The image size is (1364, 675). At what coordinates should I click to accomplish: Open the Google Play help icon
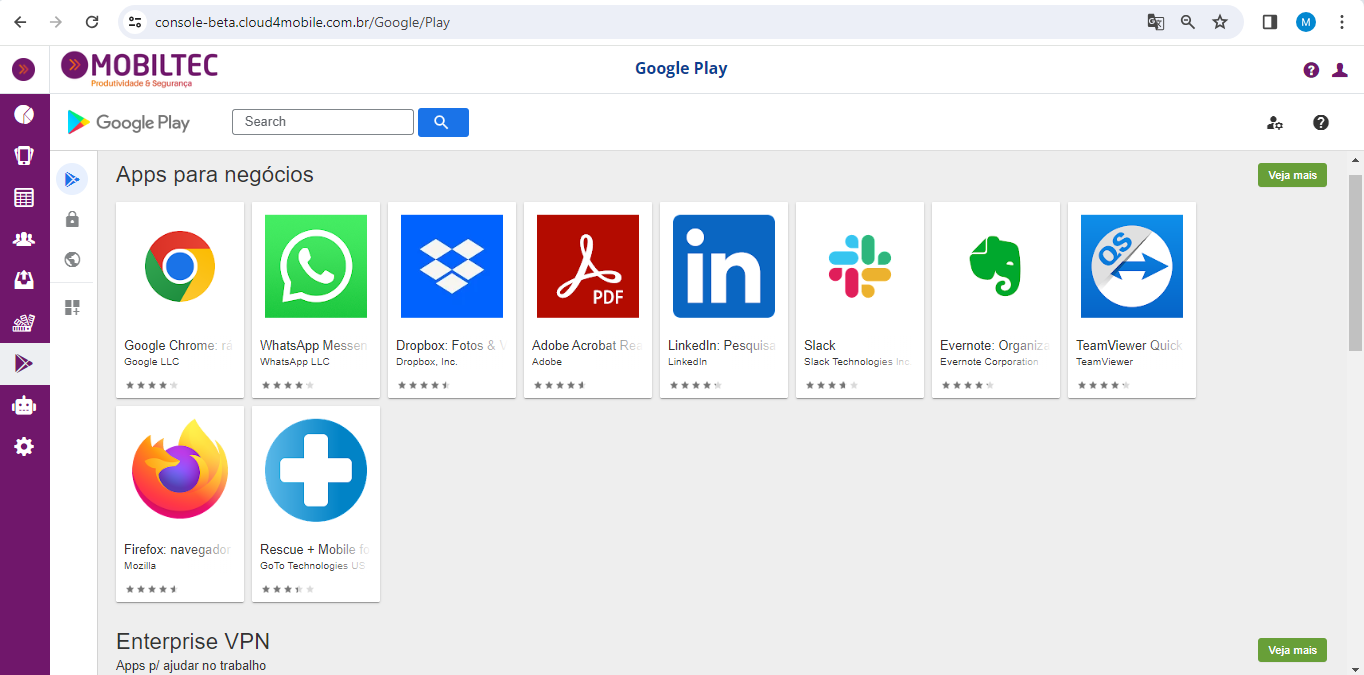[1321, 122]
